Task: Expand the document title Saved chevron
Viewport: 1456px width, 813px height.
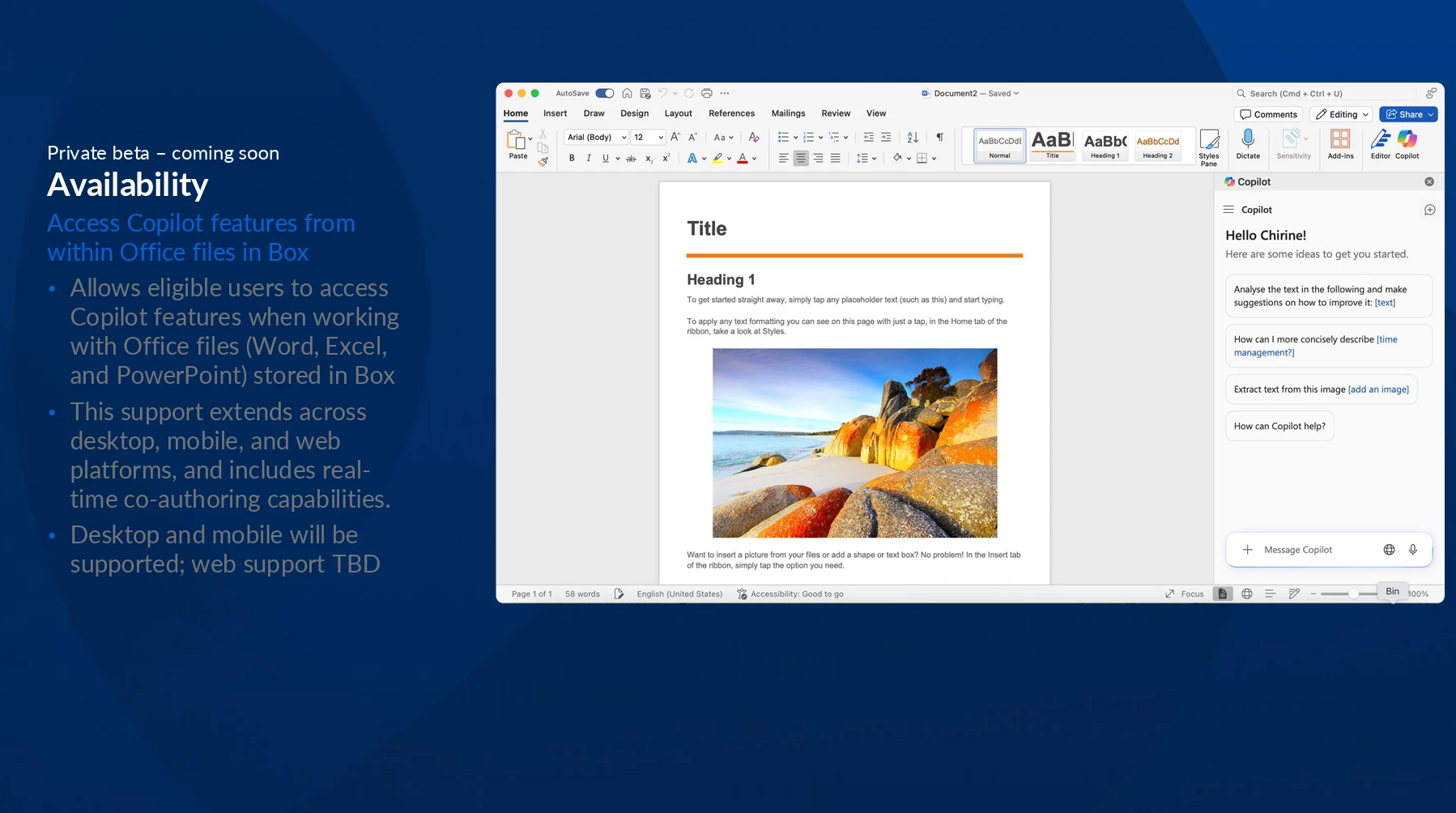Action: [1016, 93]
